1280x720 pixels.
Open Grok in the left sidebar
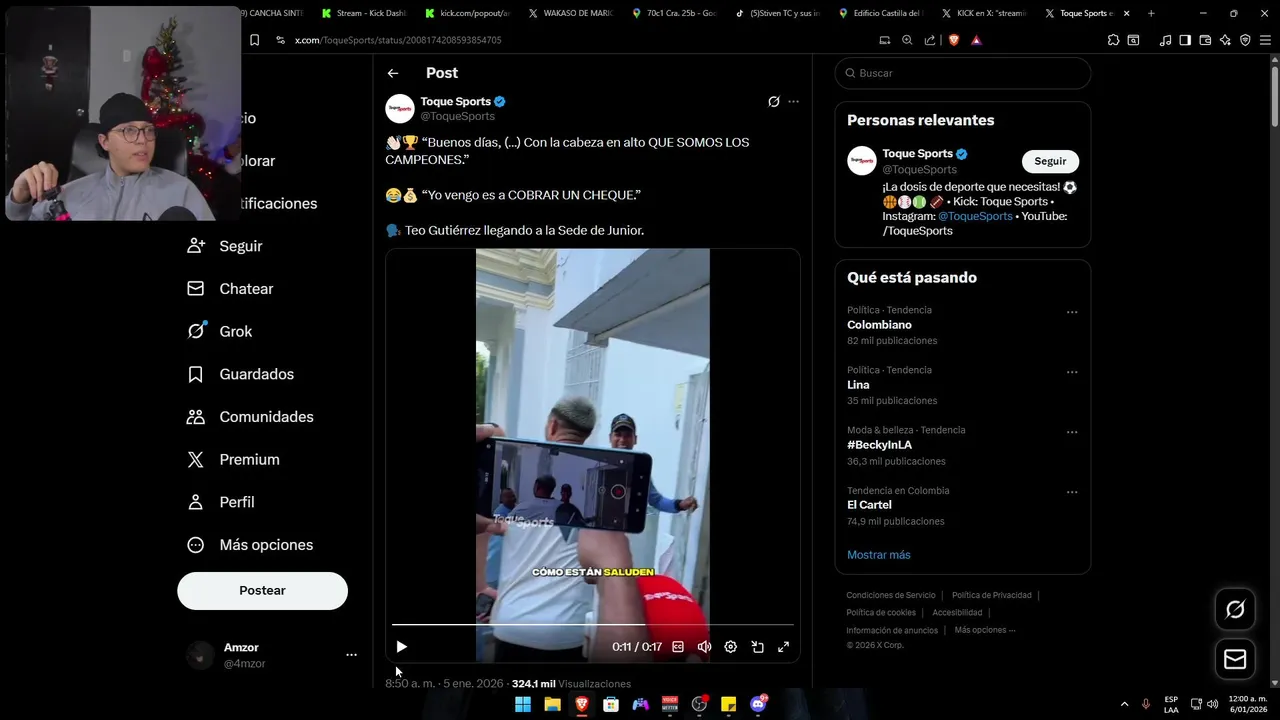point(220,332)
